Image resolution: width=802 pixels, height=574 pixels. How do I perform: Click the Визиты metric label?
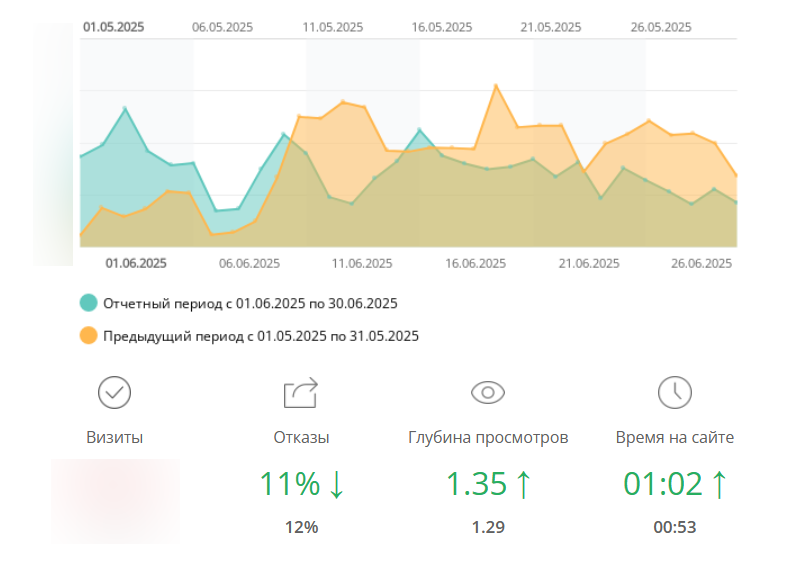coord(115,437)
